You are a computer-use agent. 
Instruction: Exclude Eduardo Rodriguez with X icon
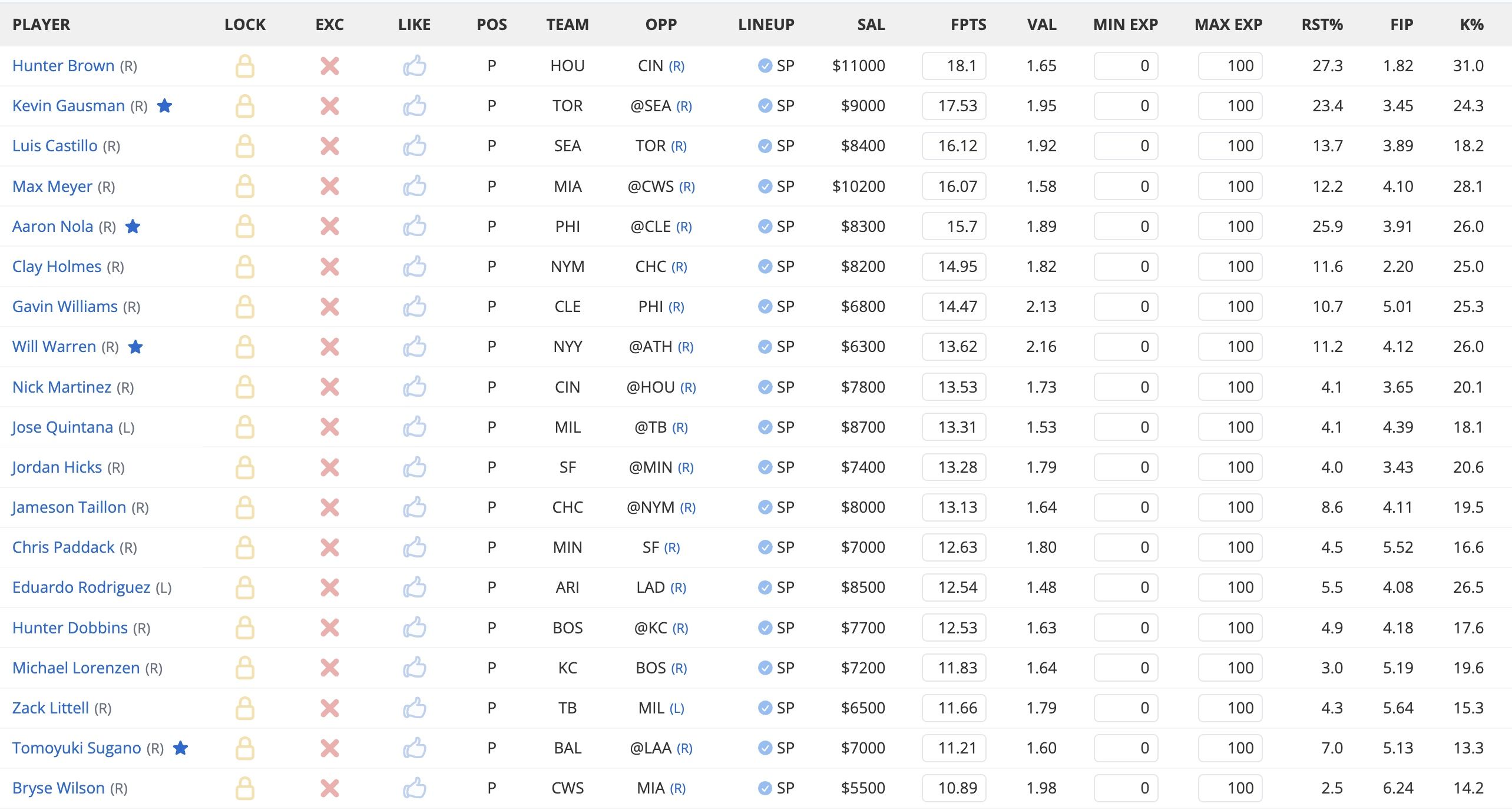point(330,587)
